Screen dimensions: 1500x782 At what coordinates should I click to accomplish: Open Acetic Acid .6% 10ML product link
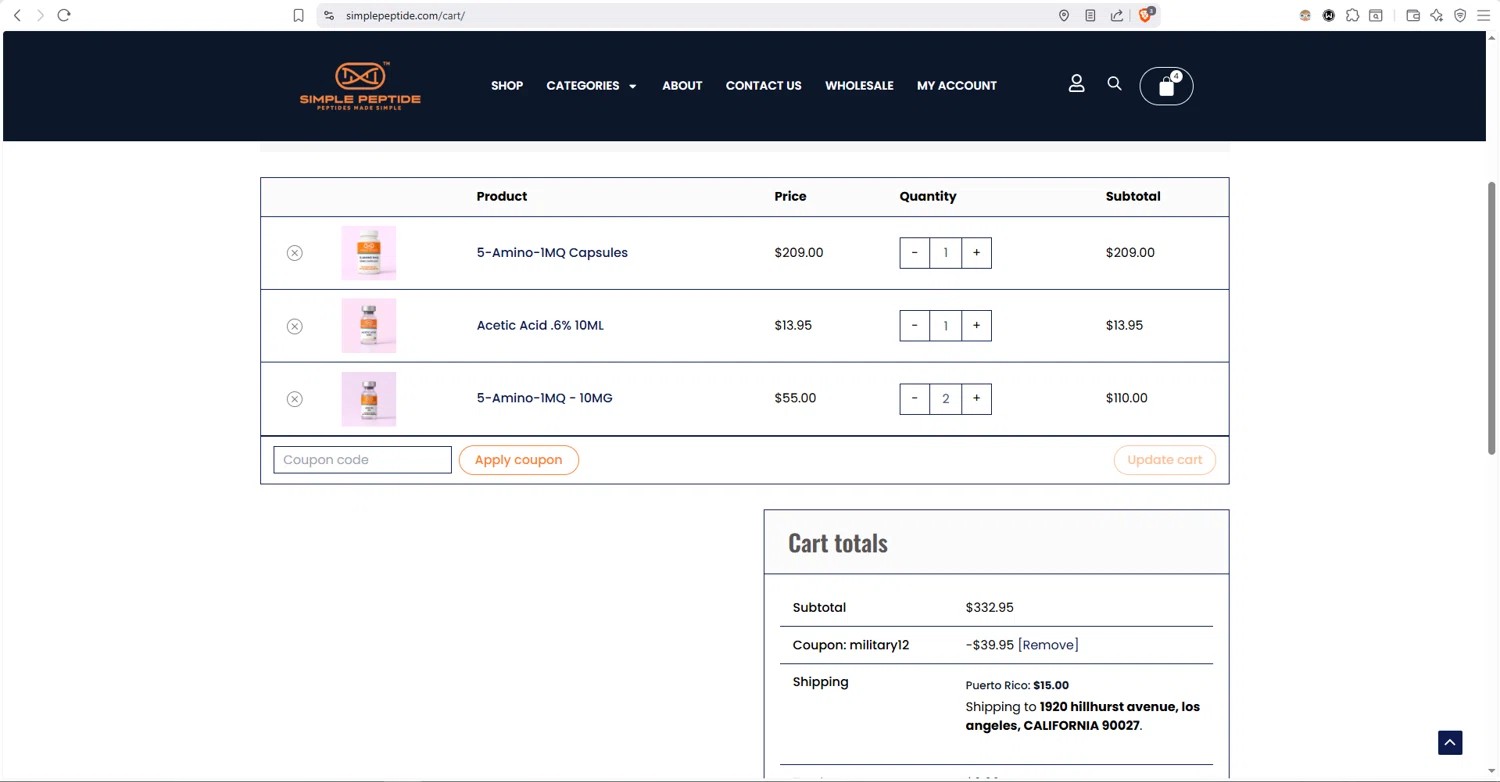coord(540,326)
